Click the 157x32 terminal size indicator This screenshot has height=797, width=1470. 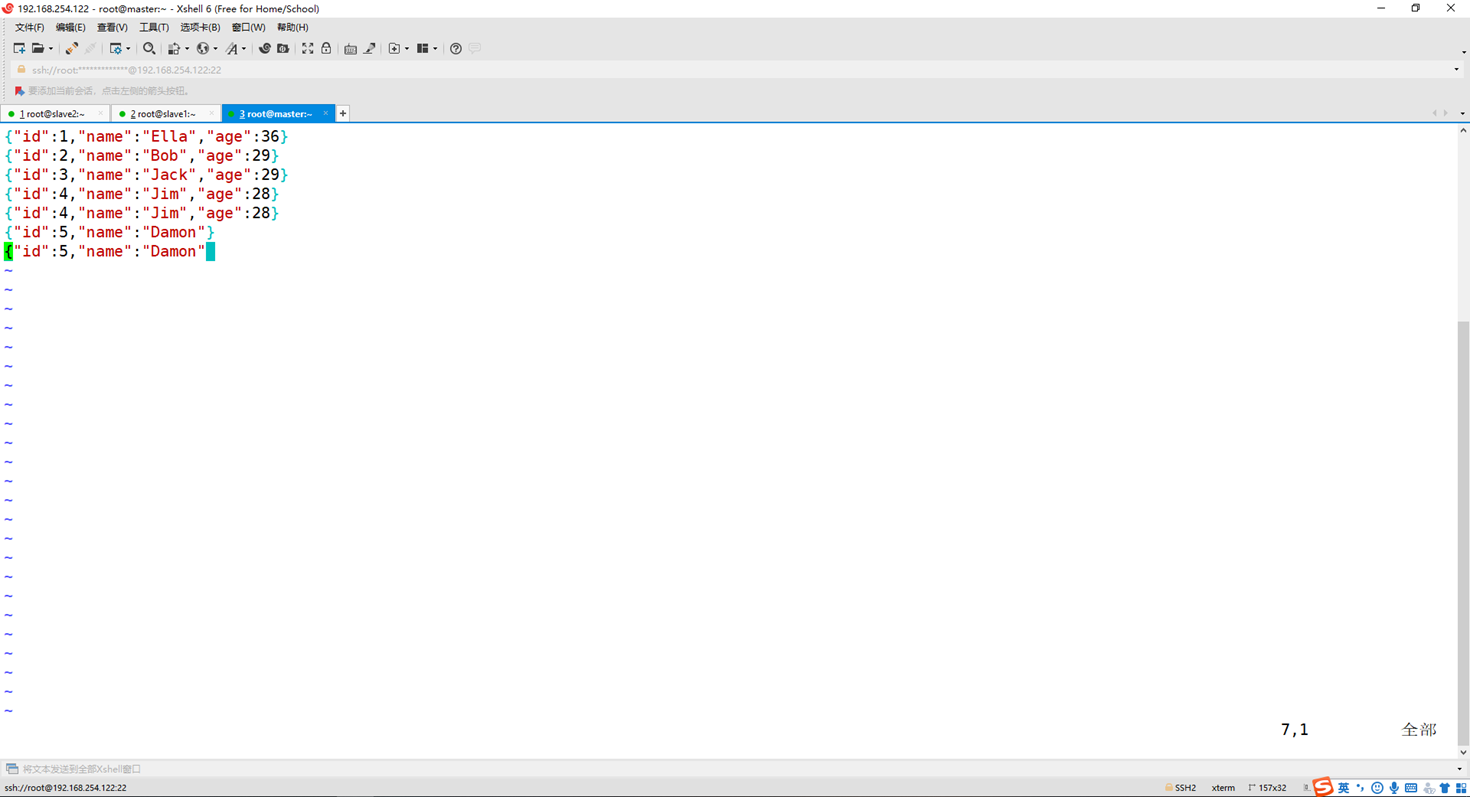[x=1267, y=788]
